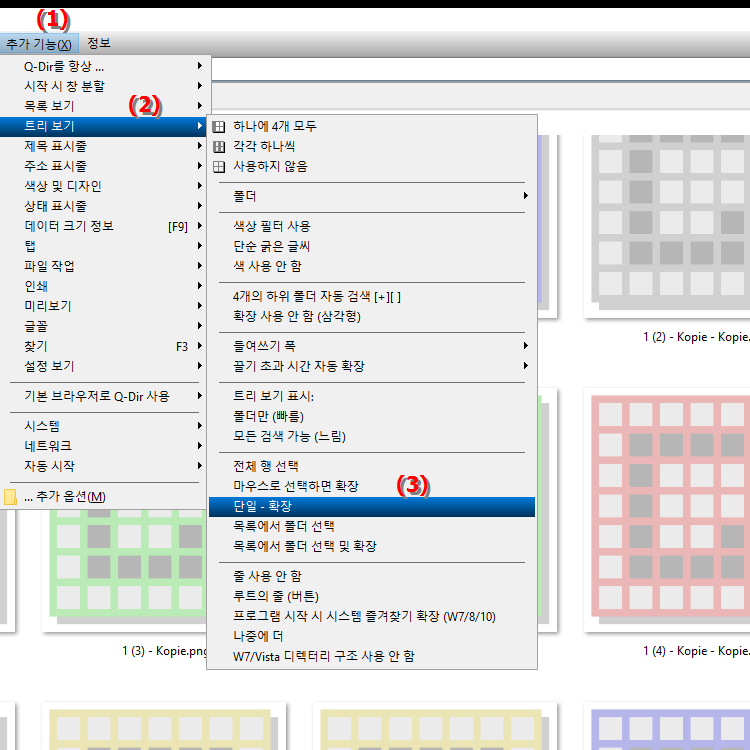Open the 시스템 submenu
The height and width of the screenshot is (750, 750).
[x=103, y=426]
